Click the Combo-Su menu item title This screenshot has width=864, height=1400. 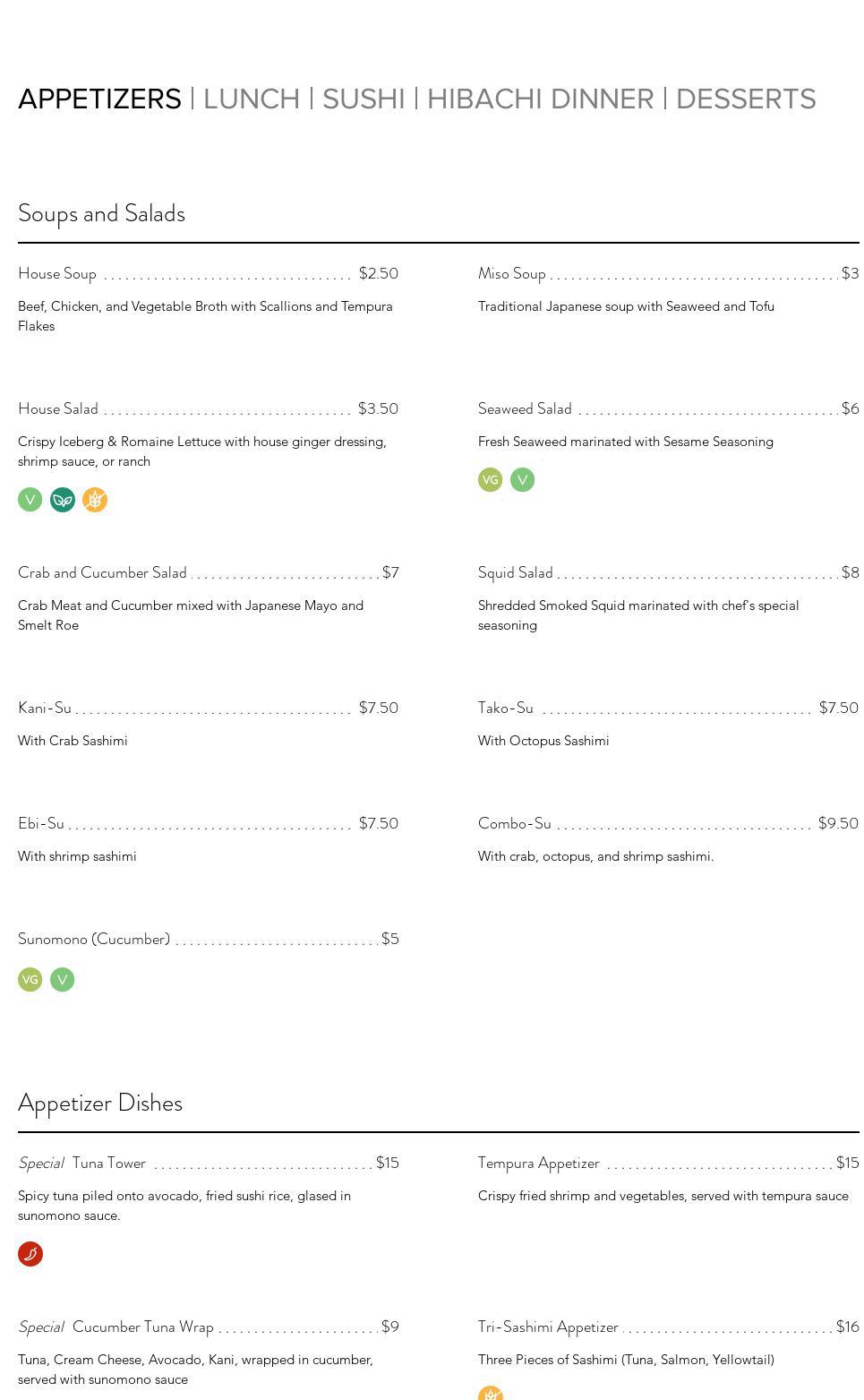pyautogui.click(x=514, y=823)
